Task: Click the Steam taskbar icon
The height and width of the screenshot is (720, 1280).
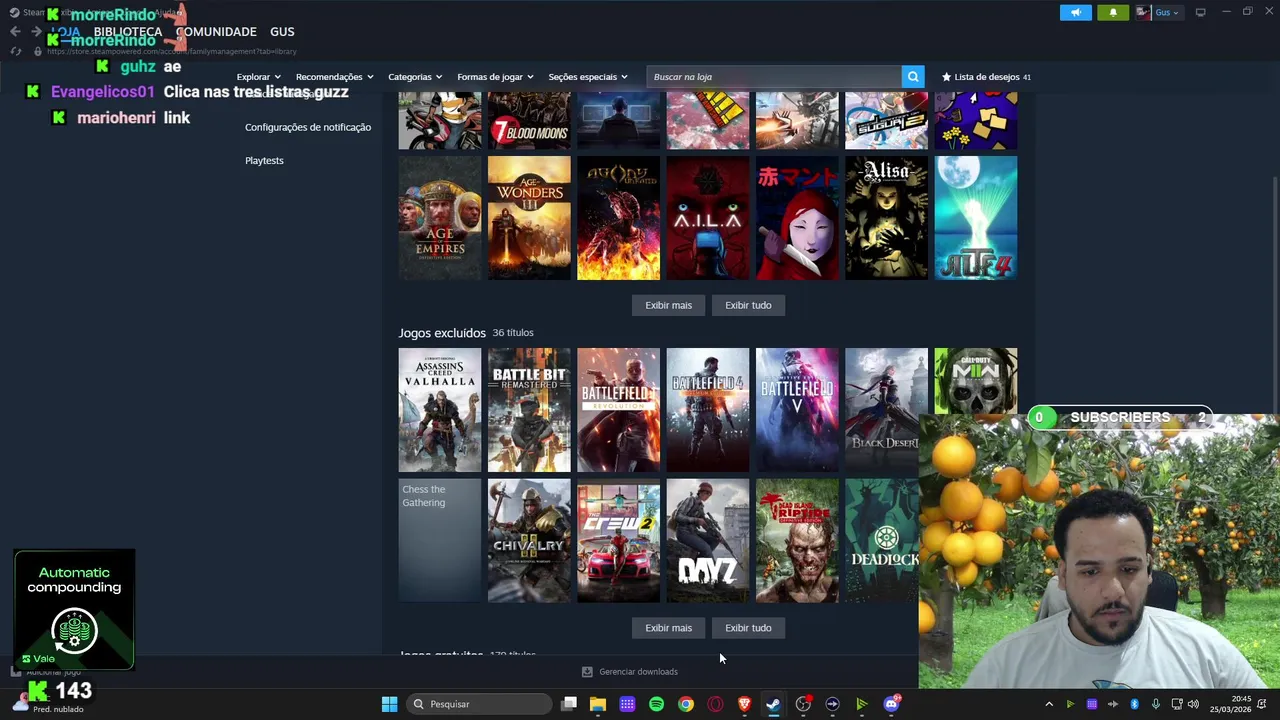Action: tap(773, 704)
